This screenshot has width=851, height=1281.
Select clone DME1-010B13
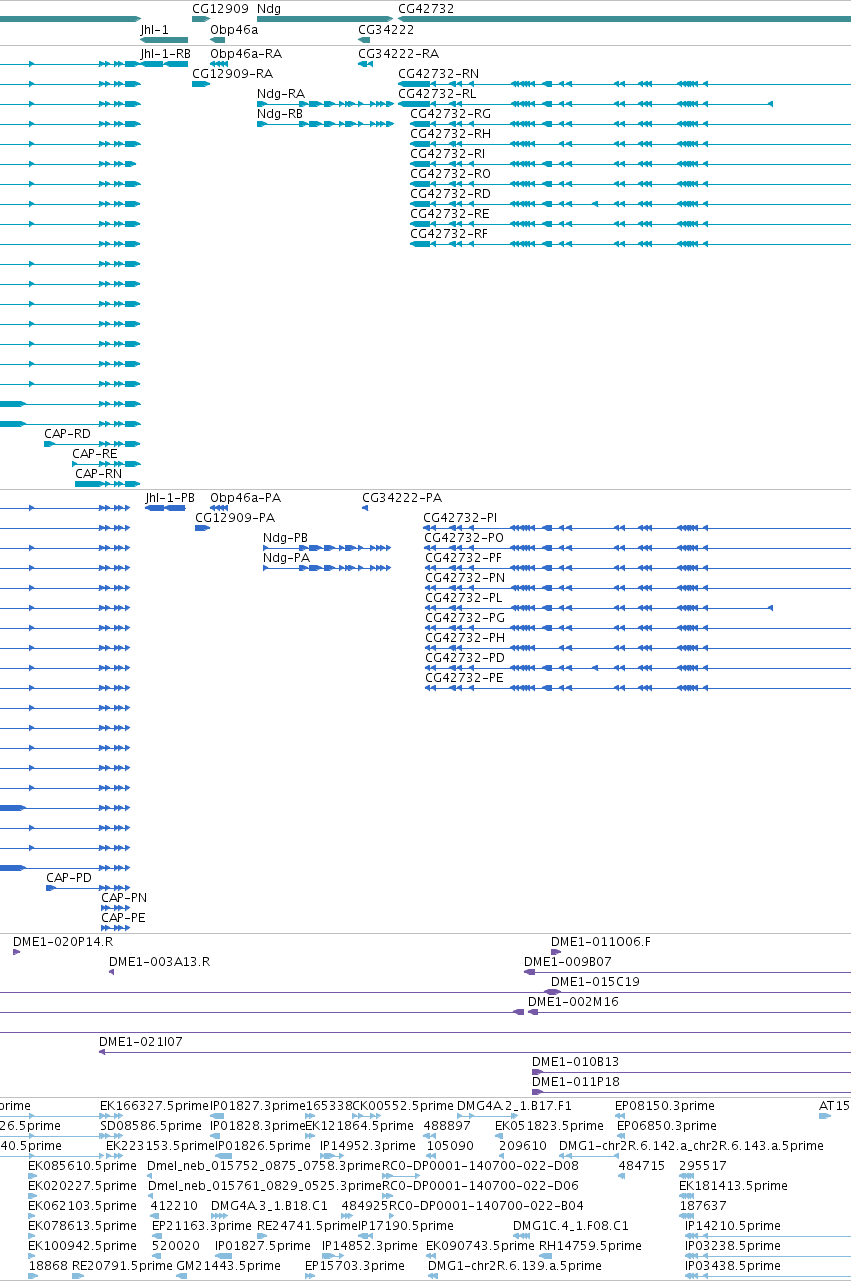click(x=576, y=1062)
